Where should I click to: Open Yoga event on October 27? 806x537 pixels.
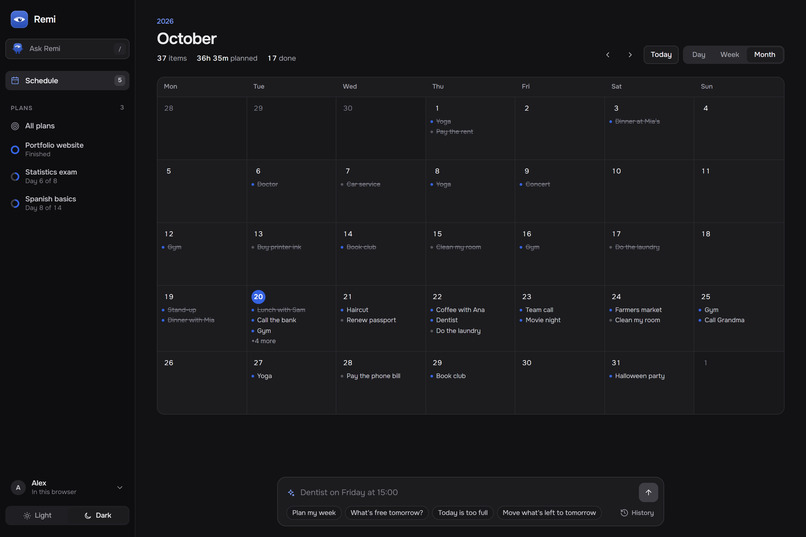click(x=264, y=376)
